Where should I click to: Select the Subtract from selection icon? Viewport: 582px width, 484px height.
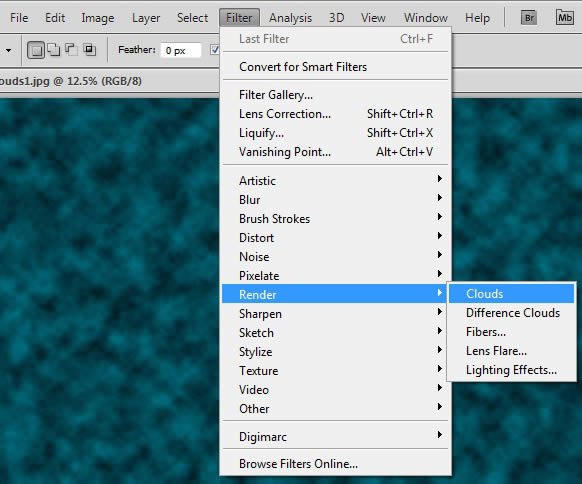(x=71, y=49)
